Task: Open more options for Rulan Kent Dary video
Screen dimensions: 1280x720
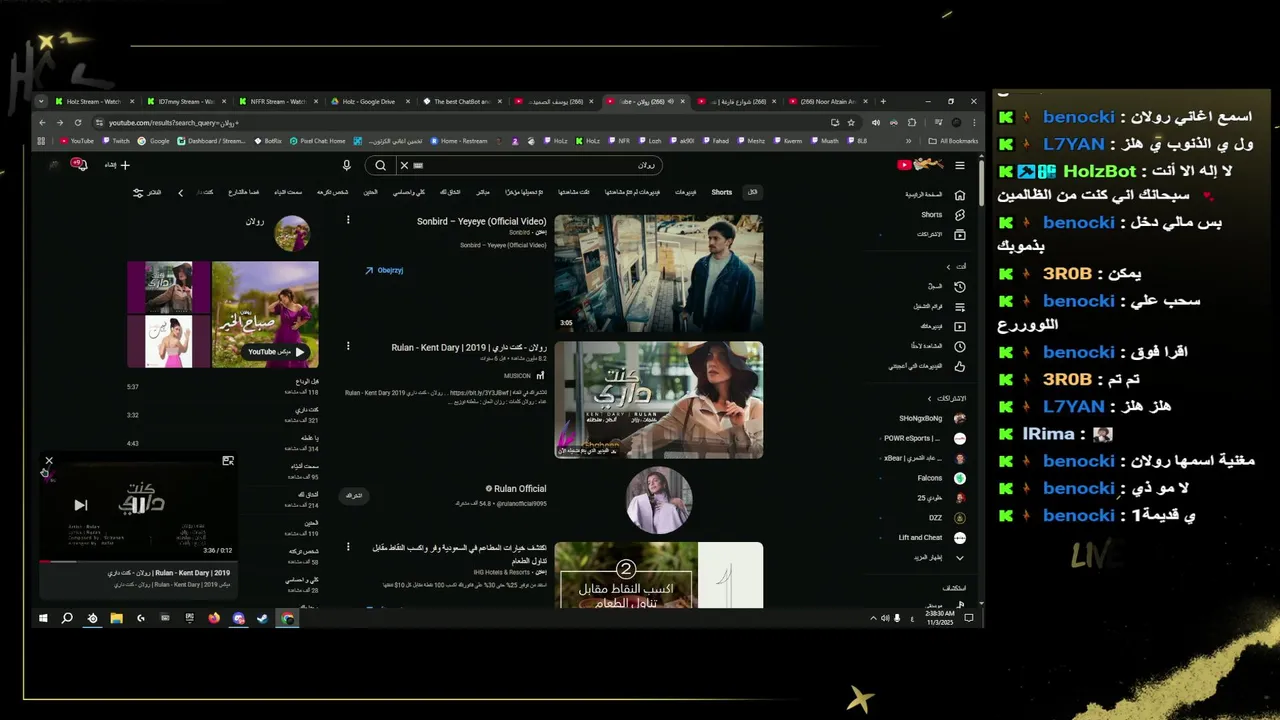Action: pos(348,346)
